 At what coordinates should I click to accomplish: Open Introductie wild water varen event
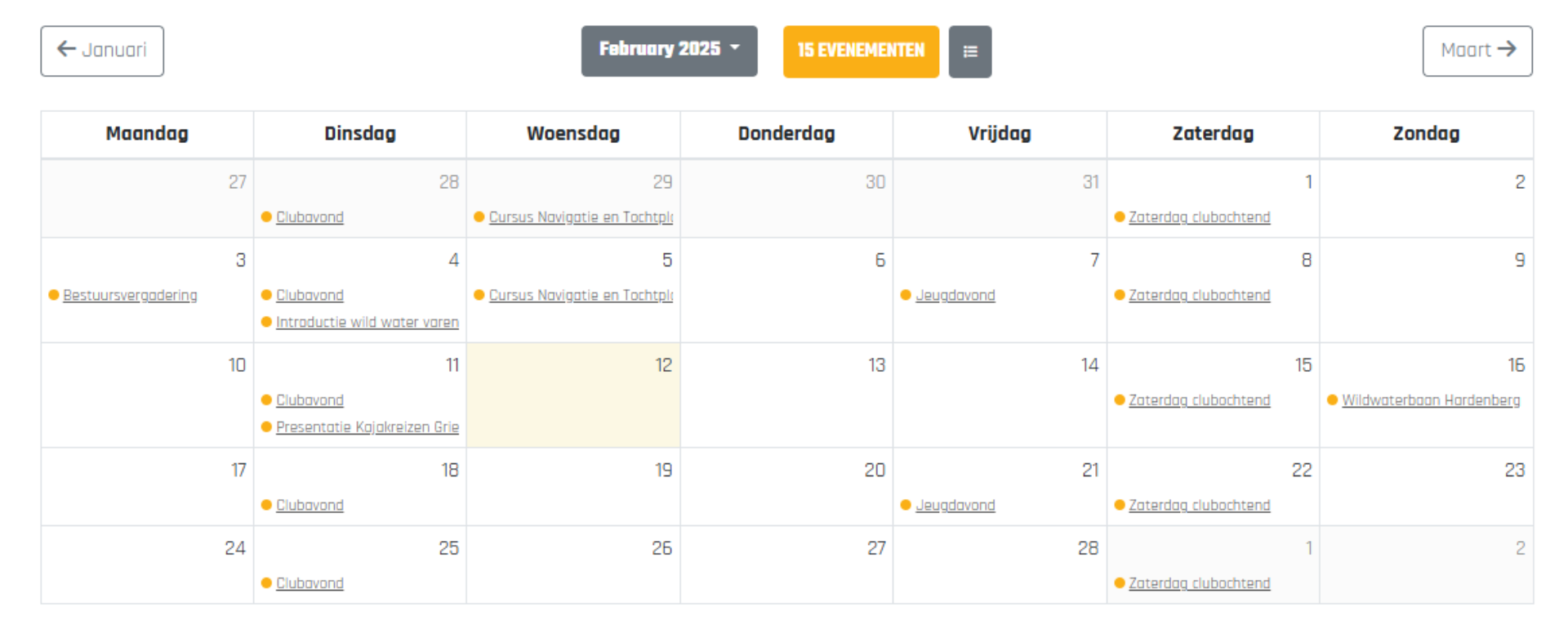pyautogui.click(x=367, y=322)
